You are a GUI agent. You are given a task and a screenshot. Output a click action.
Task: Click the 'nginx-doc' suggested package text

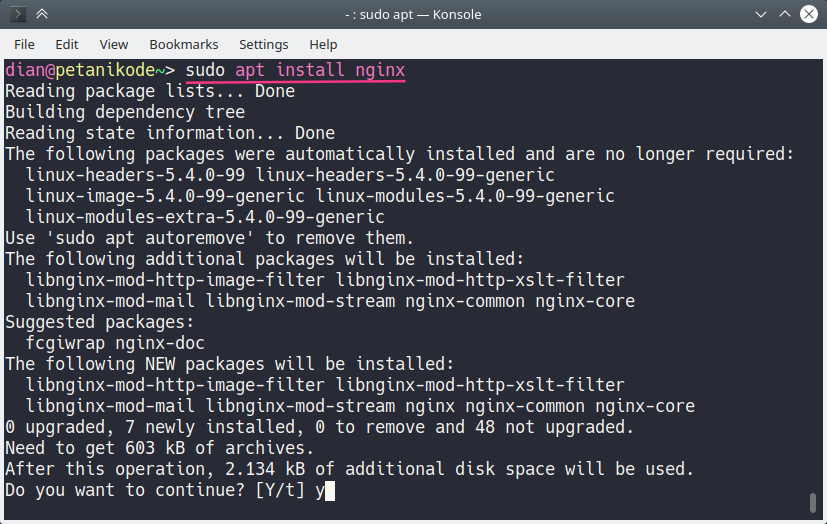point(160,343)
